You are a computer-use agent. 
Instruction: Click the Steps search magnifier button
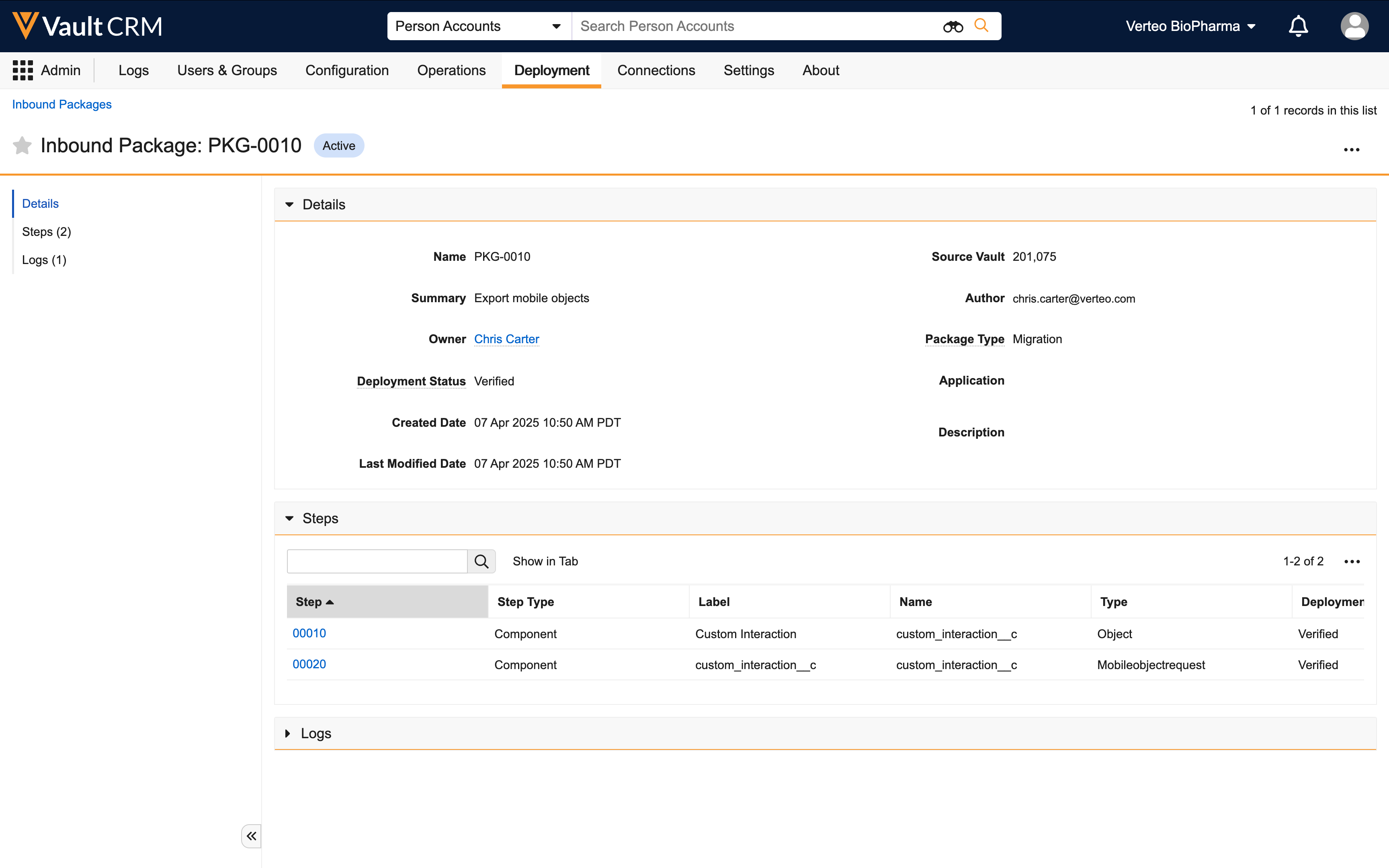(x=481, y=561)
